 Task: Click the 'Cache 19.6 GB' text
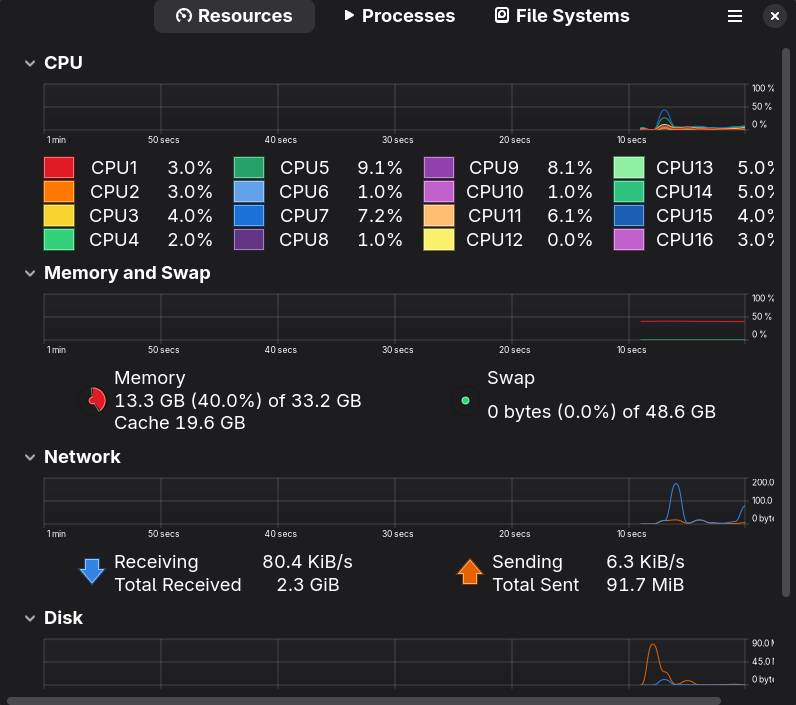coord(180,423)
